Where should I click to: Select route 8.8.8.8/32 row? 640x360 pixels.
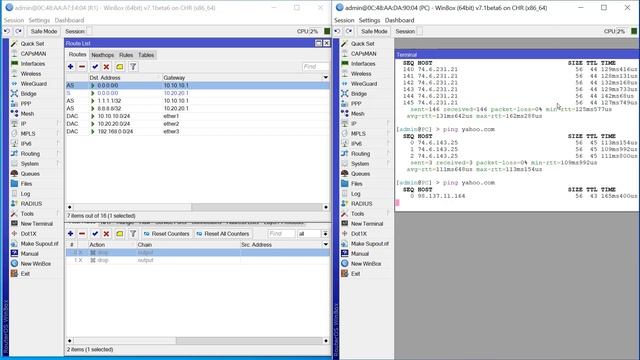tap(198, 109)
